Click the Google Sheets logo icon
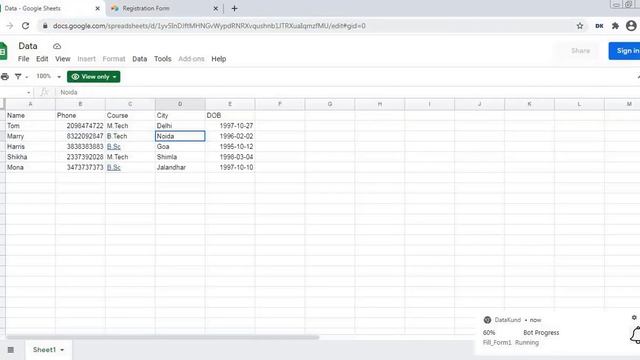This screenshot has width=640, height=360. [3, 51]
